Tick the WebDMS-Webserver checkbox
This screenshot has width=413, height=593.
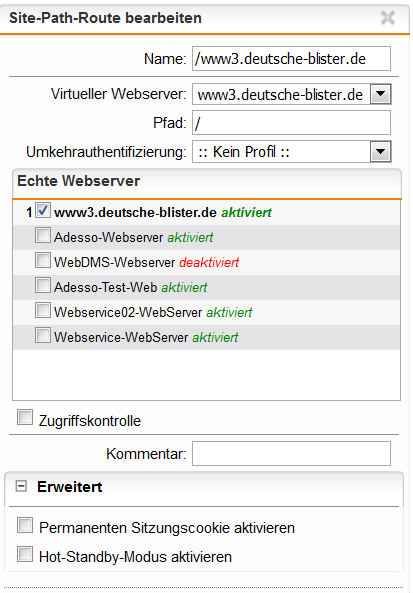[43, 260]
